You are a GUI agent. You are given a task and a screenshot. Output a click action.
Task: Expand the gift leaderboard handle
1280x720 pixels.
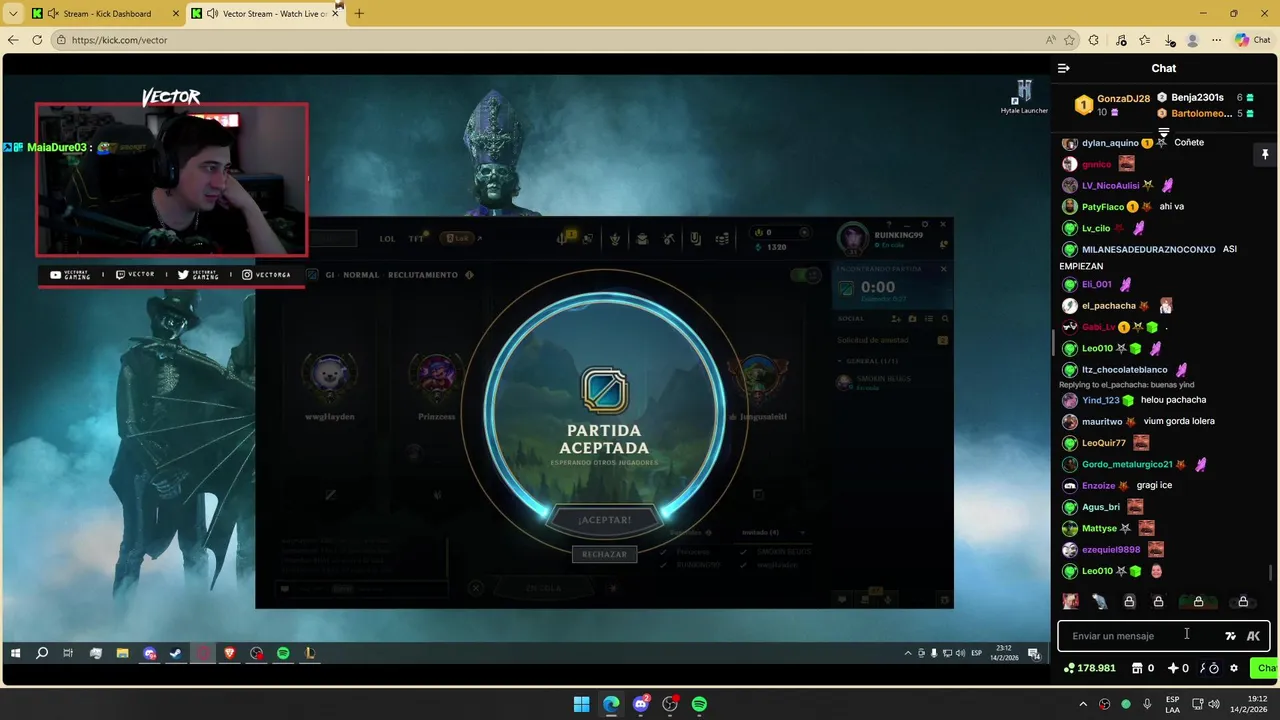pyautogui.click(x=1164, y=132)
